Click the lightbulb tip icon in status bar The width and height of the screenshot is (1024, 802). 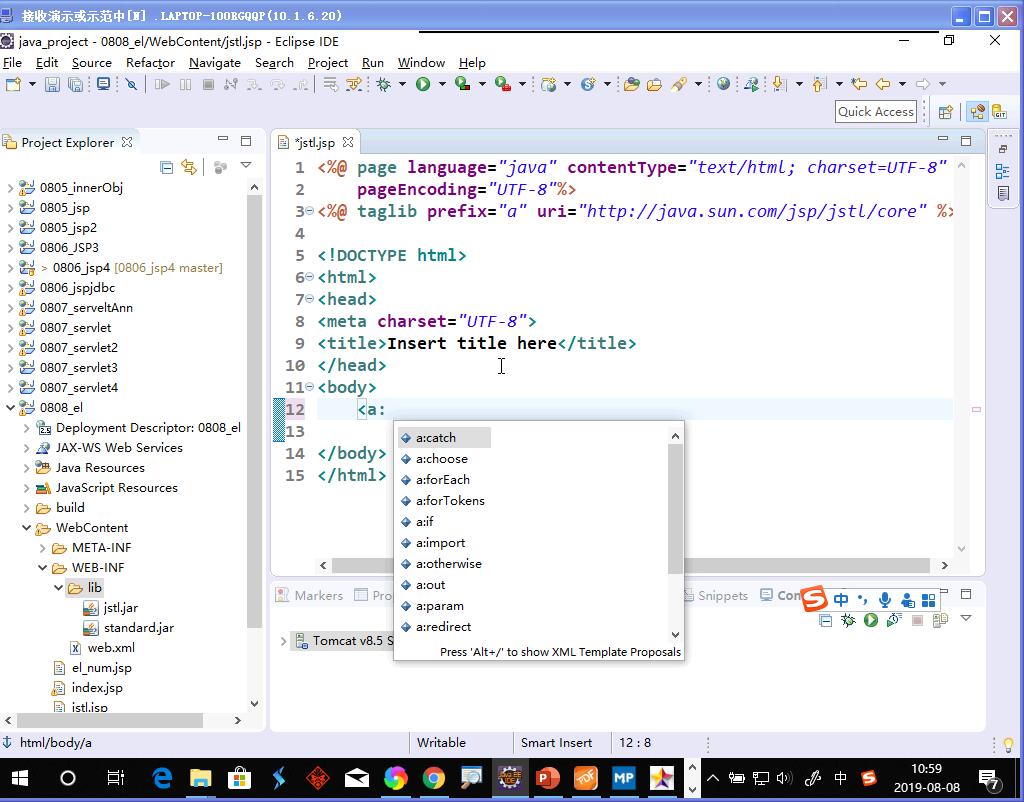pyautogui.click(x=1008, y=744)
